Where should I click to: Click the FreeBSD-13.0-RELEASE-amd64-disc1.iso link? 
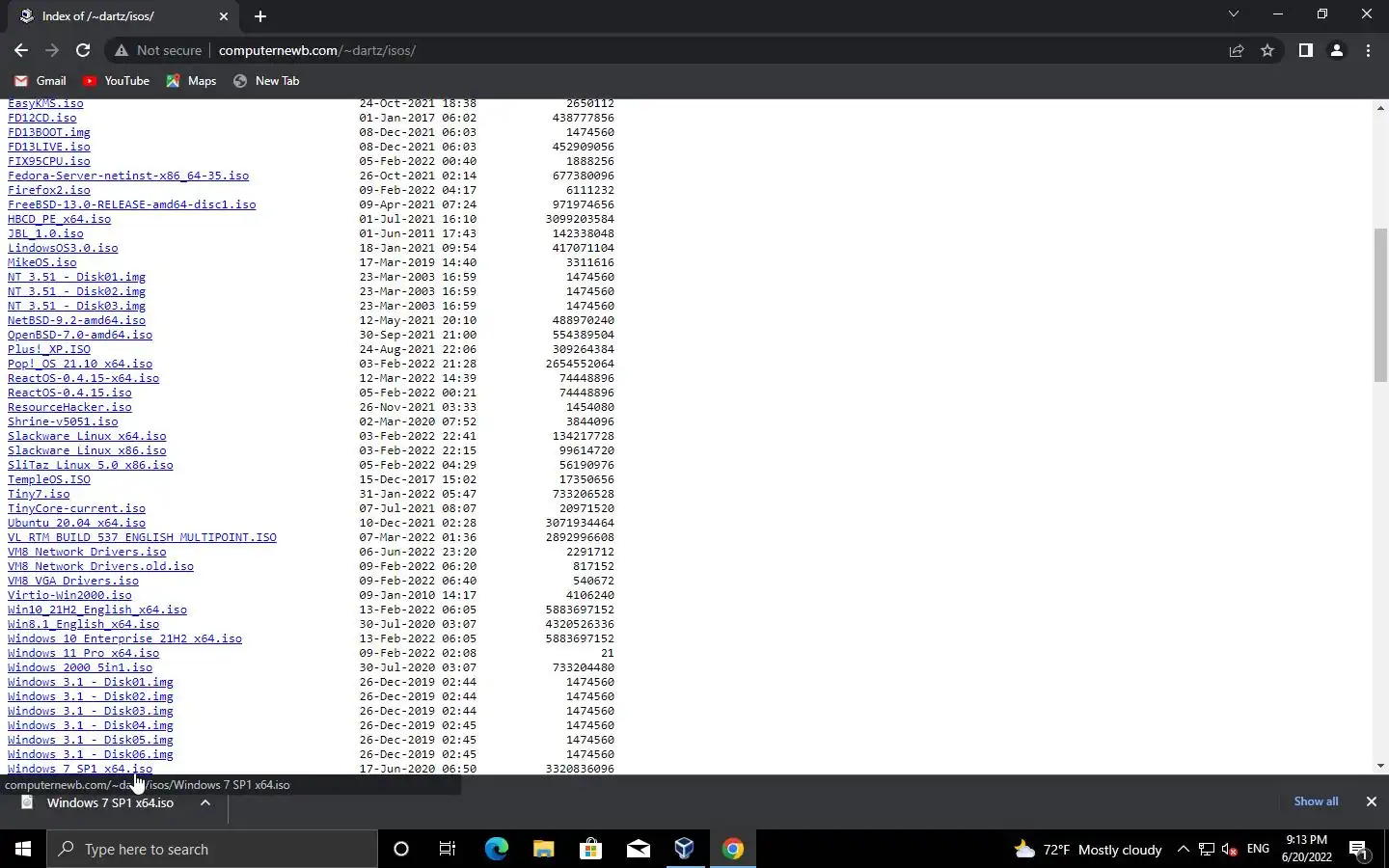132,204
